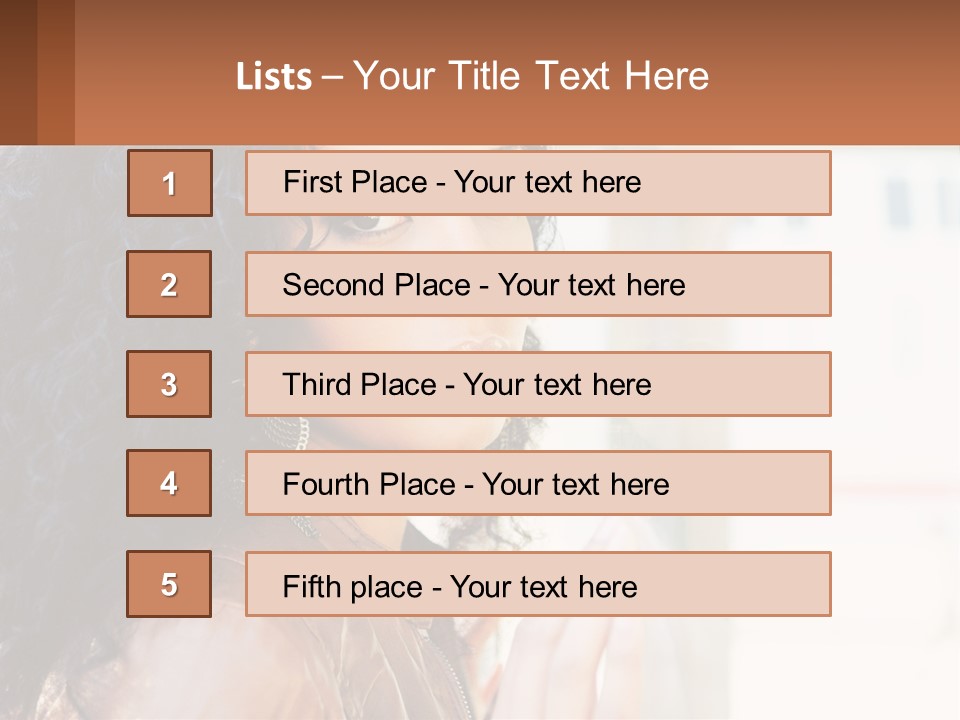Click the dark brown stripe in header corner
The image size is (960, 720).
pyautogui.click(x=18, y=72)
